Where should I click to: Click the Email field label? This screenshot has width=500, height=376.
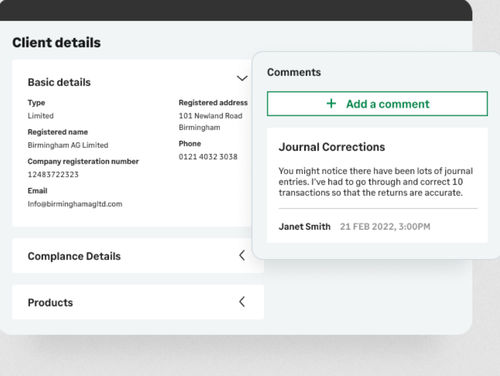[x=37, y=191]
